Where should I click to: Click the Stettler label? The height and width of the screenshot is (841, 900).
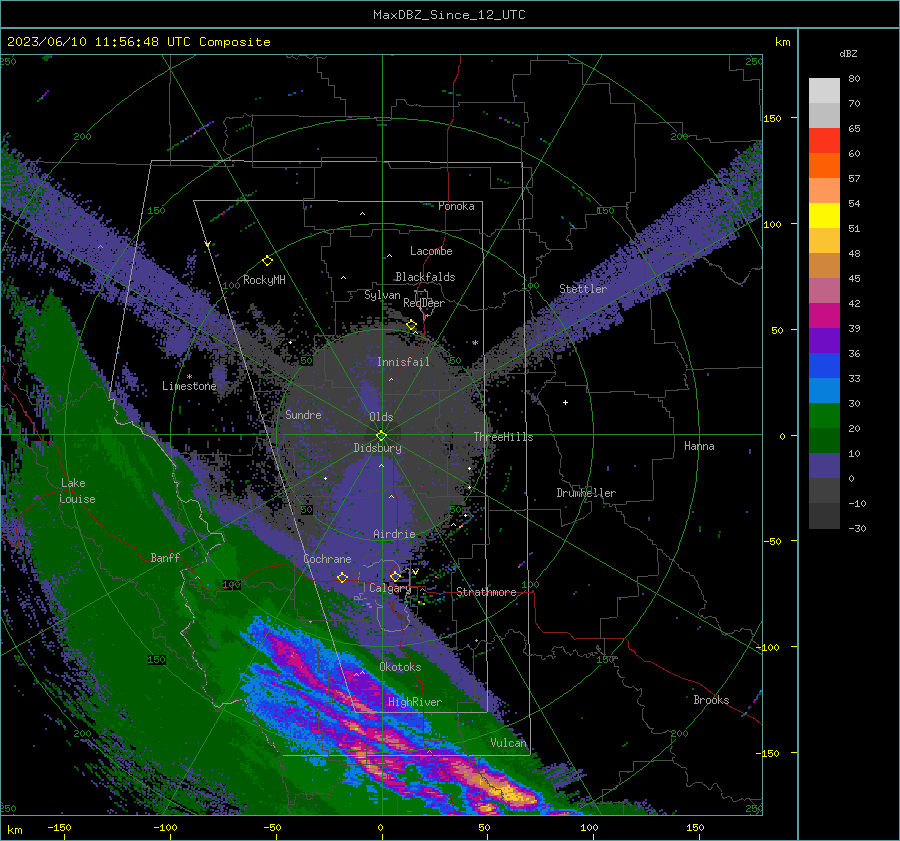pyautogui.click(x=583, y=289)
